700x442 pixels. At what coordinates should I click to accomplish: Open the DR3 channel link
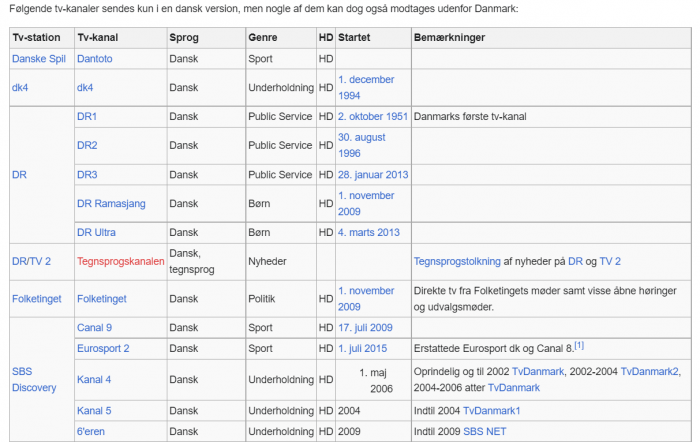(x=87, y=175)
